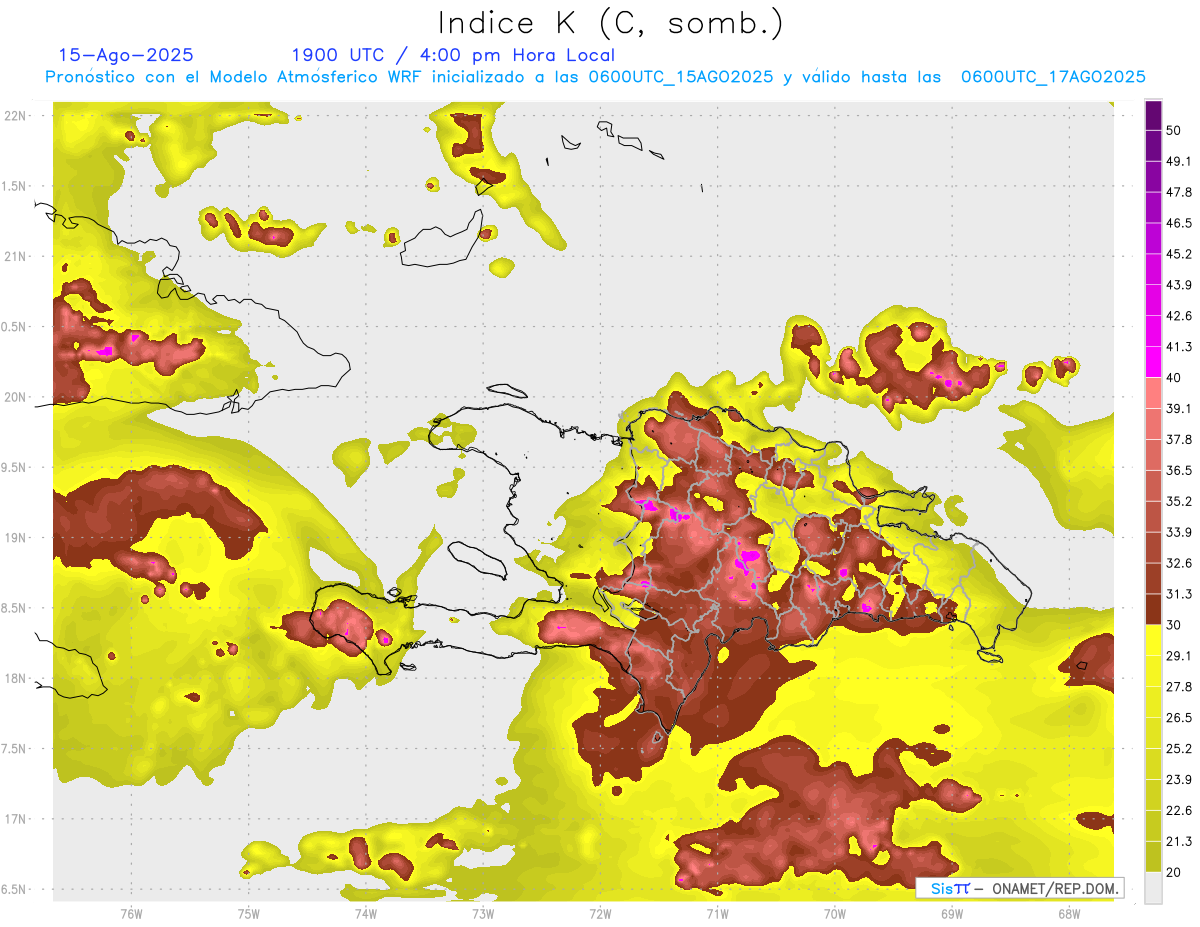This screenshot has width=1200, height=927.
Task: Click the "17N" latitude axis label
Action: [15, 819]
